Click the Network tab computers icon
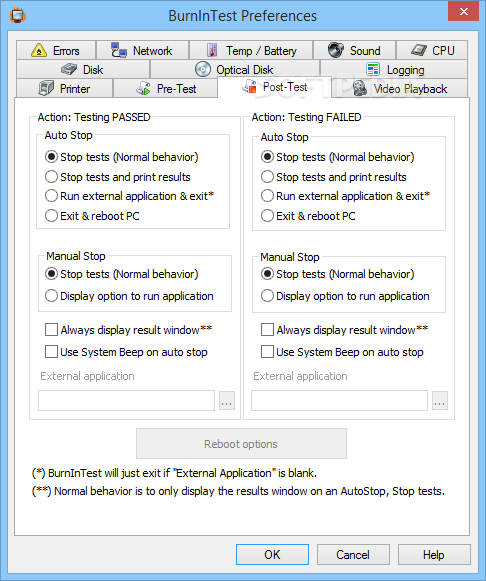Image resolution: width=486 pixels, height=581 pixels. point(119,50)
